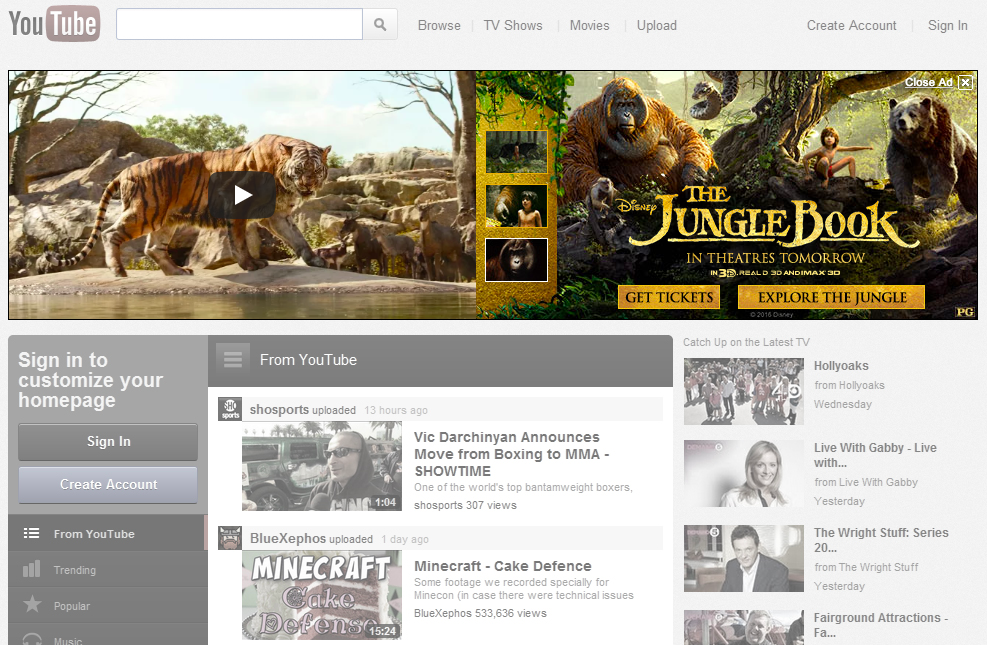The image size is (987, 653).
Task: Click Get Tickets in the ad
Action: tap(668, 297)
